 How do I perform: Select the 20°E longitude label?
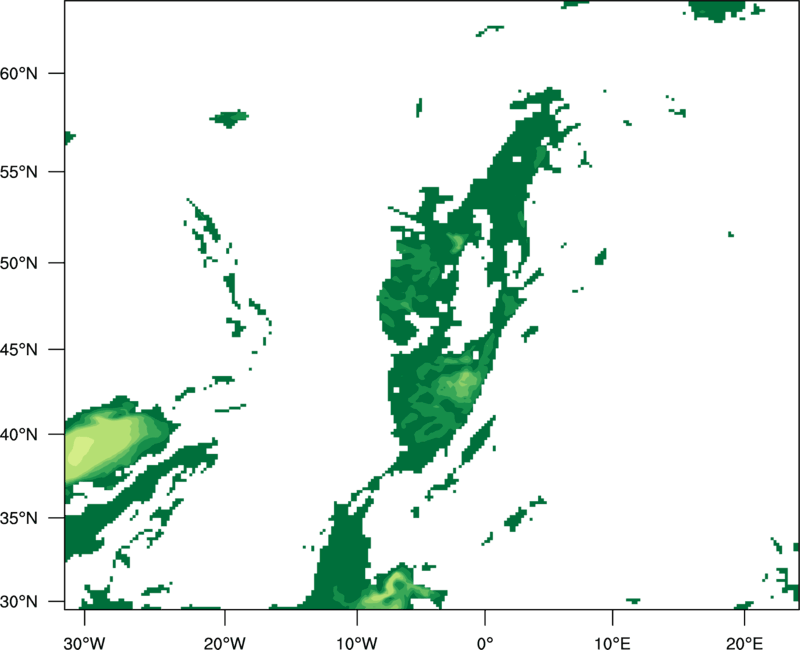coord(744,643)
